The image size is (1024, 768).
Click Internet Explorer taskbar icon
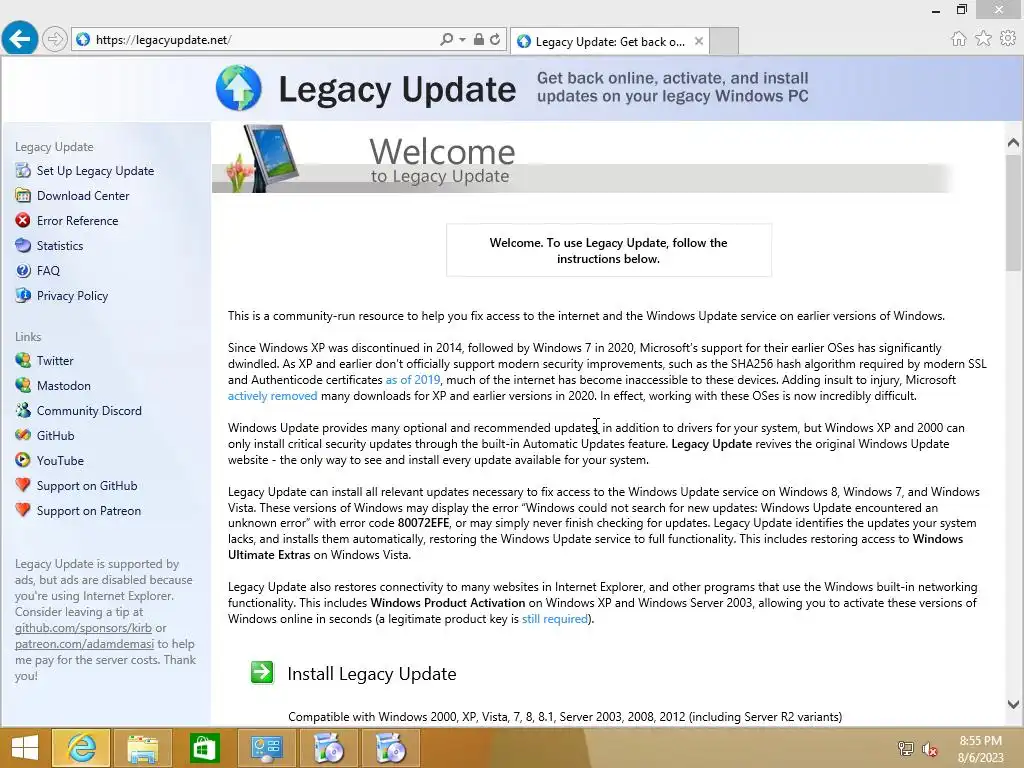tap(81, 747)
